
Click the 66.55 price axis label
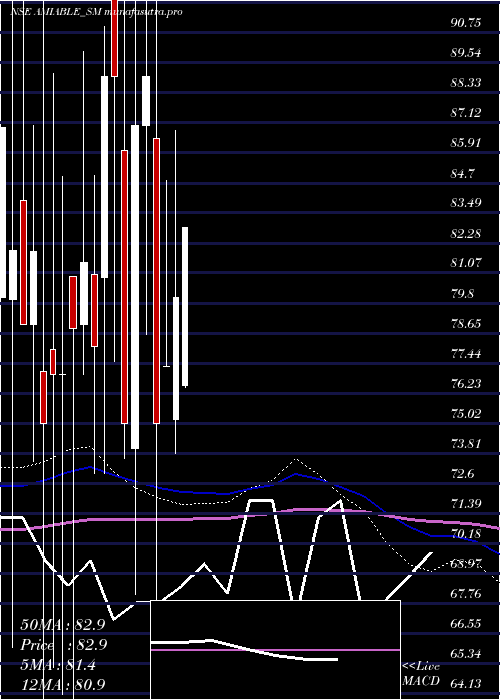[x=466, y=624]
